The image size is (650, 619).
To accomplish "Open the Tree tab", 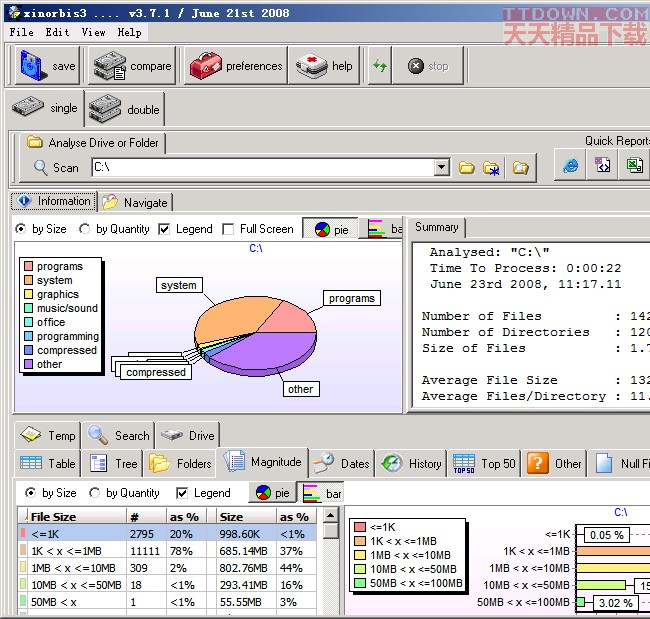I will click(113, 463).
